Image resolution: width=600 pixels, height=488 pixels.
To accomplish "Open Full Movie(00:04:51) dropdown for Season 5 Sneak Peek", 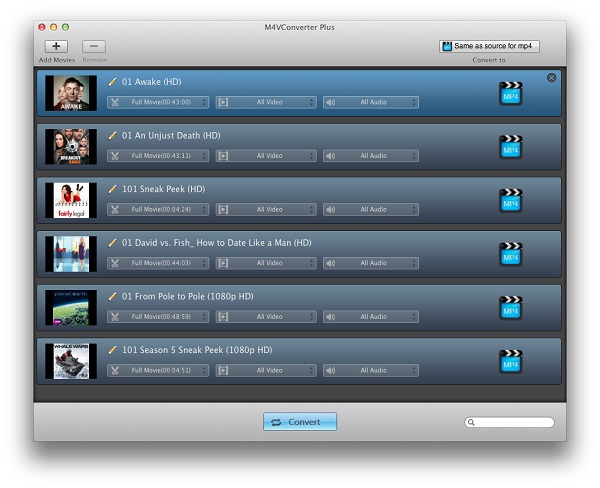I will coord(158,370).
